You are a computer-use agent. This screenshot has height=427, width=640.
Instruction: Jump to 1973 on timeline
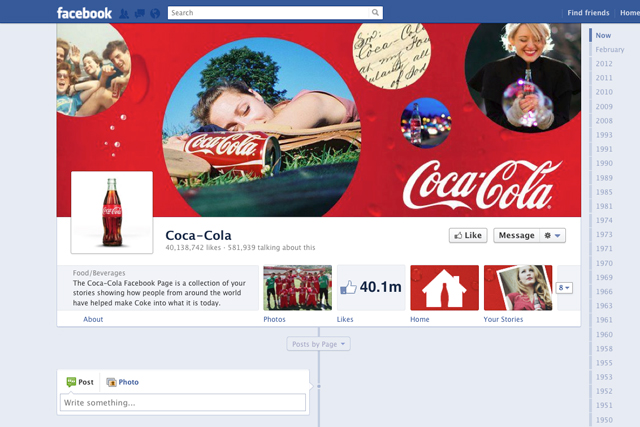tap(604, 235)
